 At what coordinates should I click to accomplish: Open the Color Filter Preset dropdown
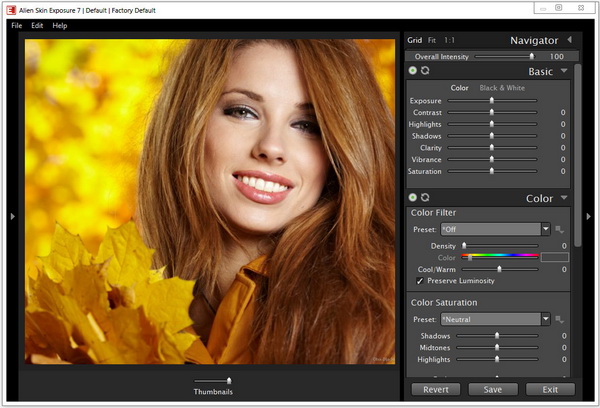coord(546,229)
